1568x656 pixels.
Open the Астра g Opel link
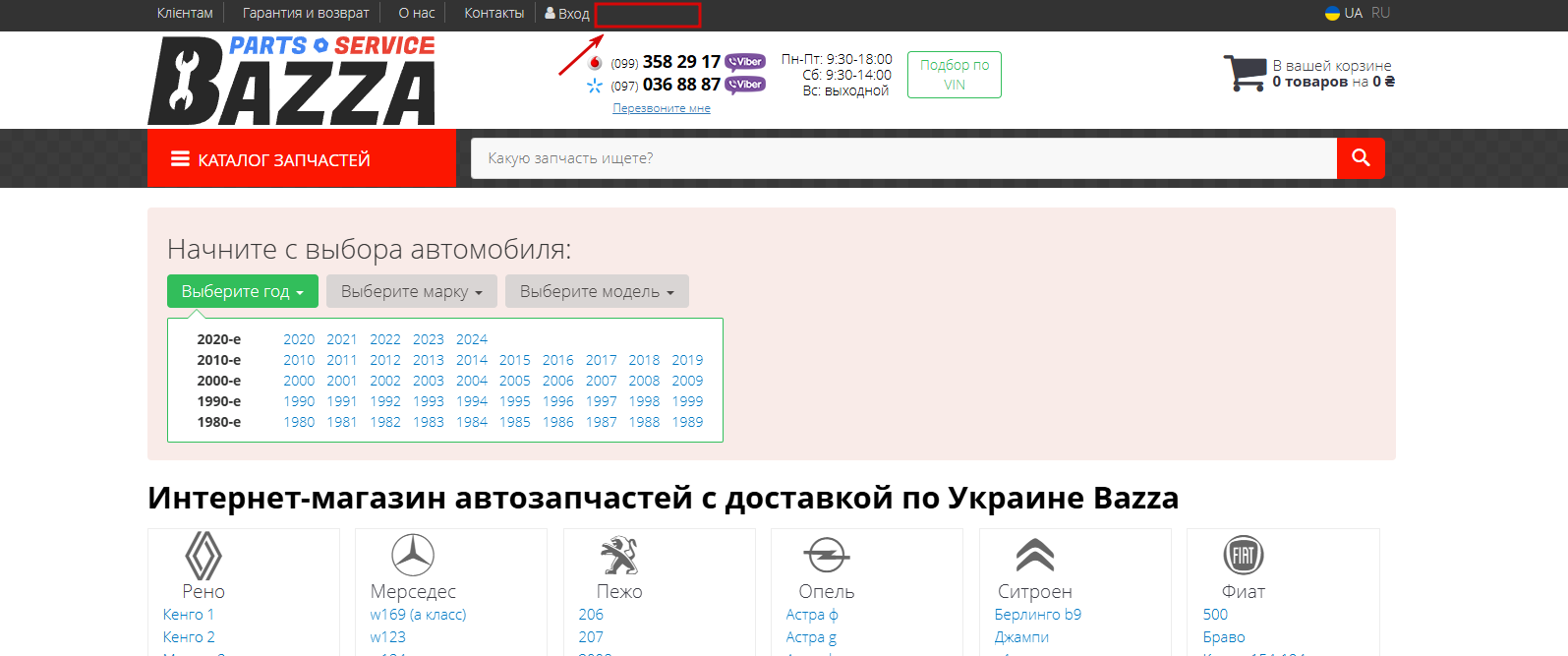click(x=811, y=637)
